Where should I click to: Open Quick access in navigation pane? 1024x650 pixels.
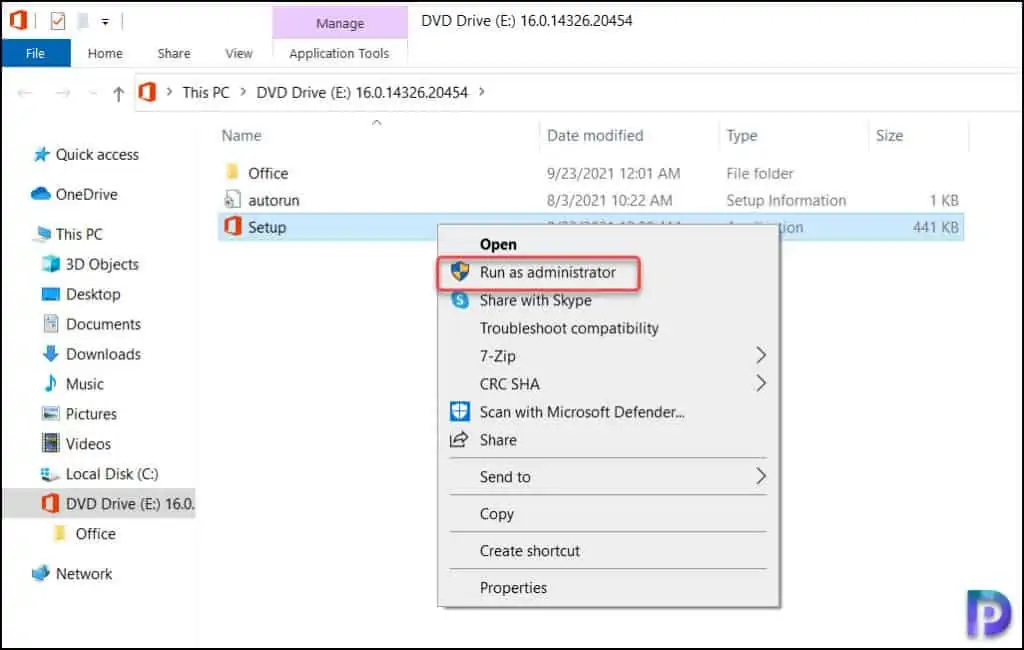tap(97, 155)
